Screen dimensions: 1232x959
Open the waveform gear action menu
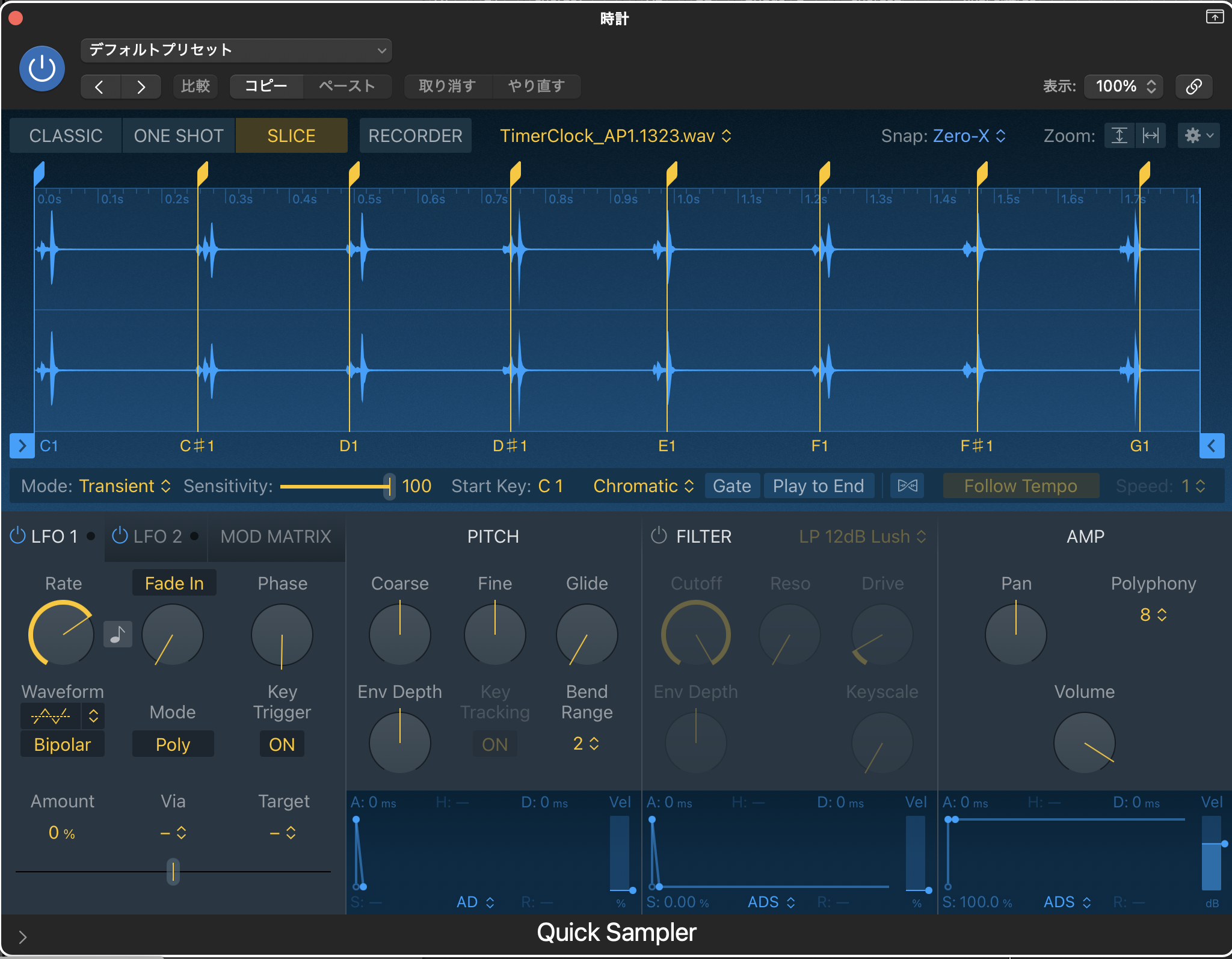(x=1199, y=136)
